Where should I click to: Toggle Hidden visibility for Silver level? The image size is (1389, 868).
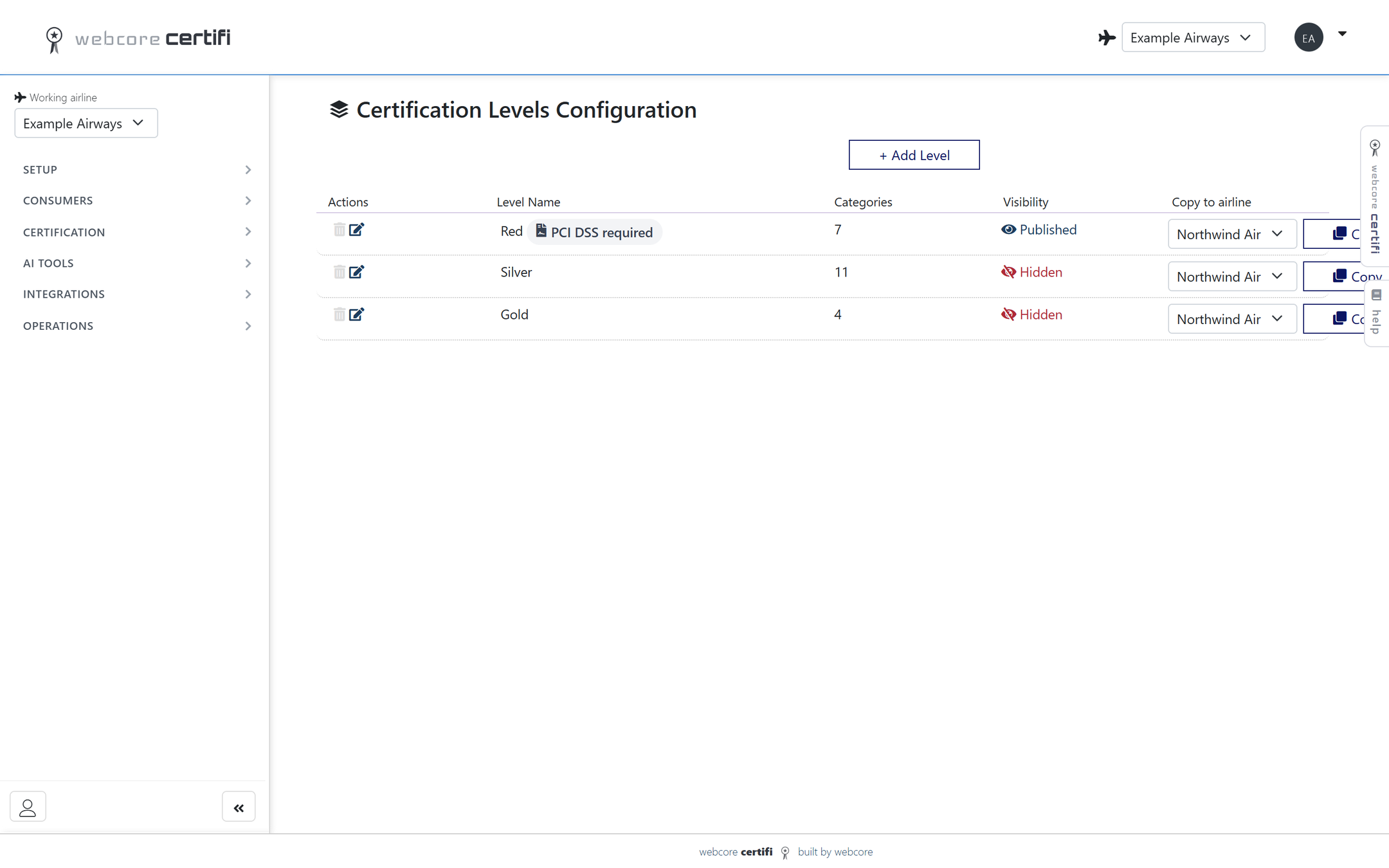click(1031, 272)
